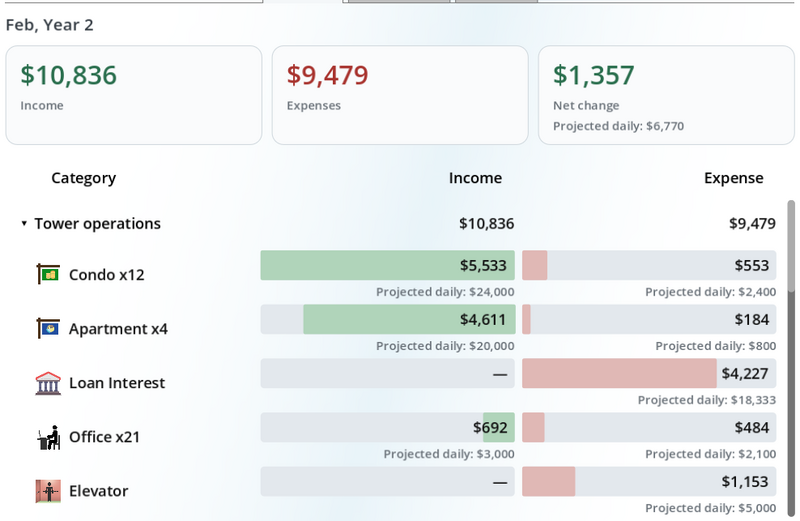
Task: Click the Income column header
Action: point(475,178)
